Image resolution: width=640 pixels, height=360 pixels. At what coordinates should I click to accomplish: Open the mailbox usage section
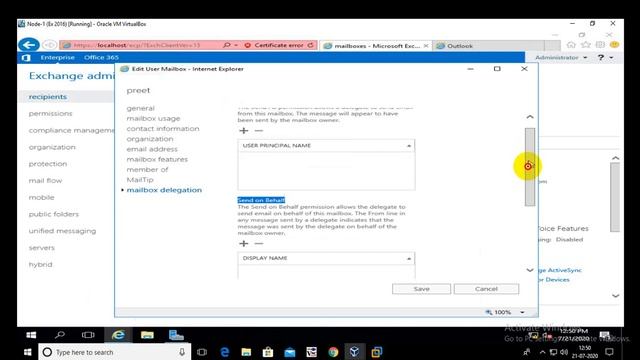pos(153,118)
